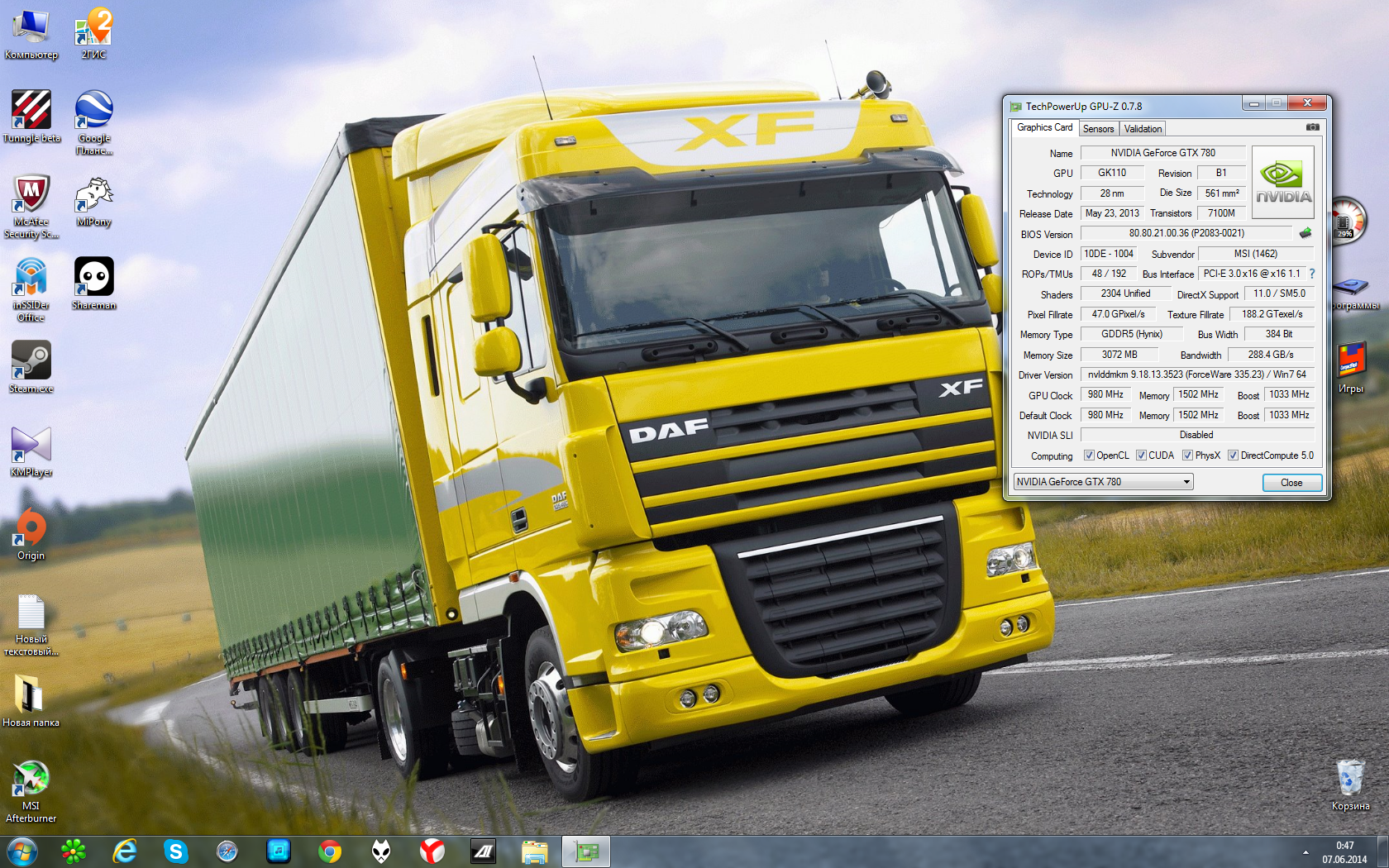1389x868 pixels.
Task: Click the Name field in GPU-Z
Action: pyautogui.click(x=1162, y=153)
